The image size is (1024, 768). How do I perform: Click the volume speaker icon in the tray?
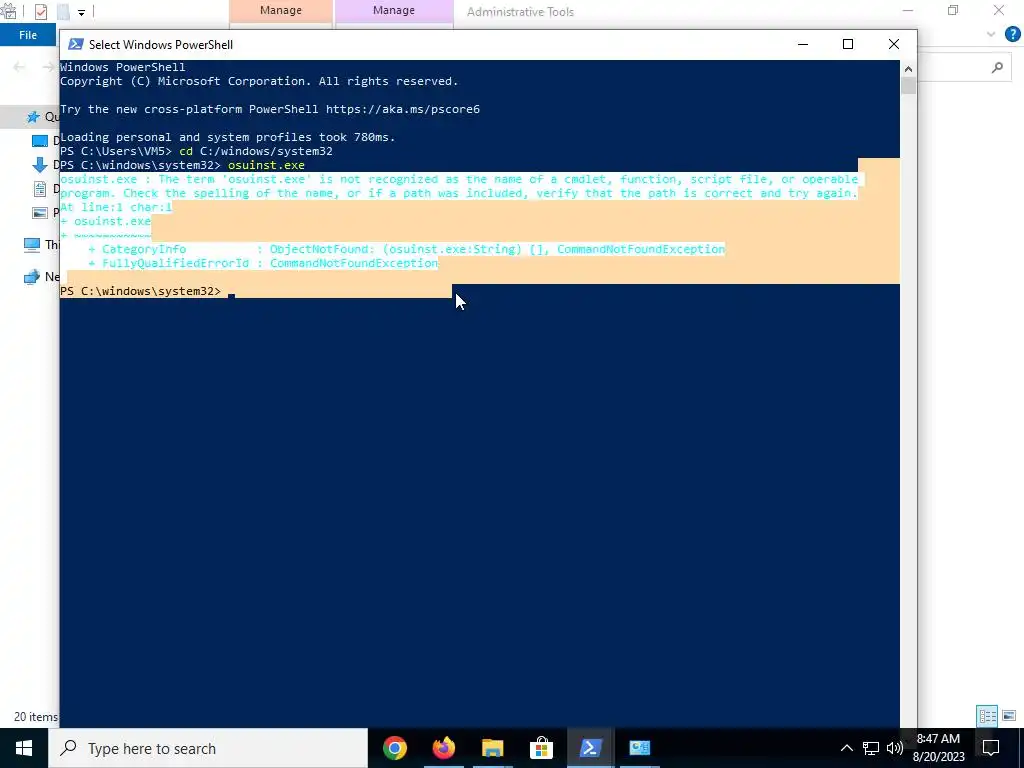[895, 748]
